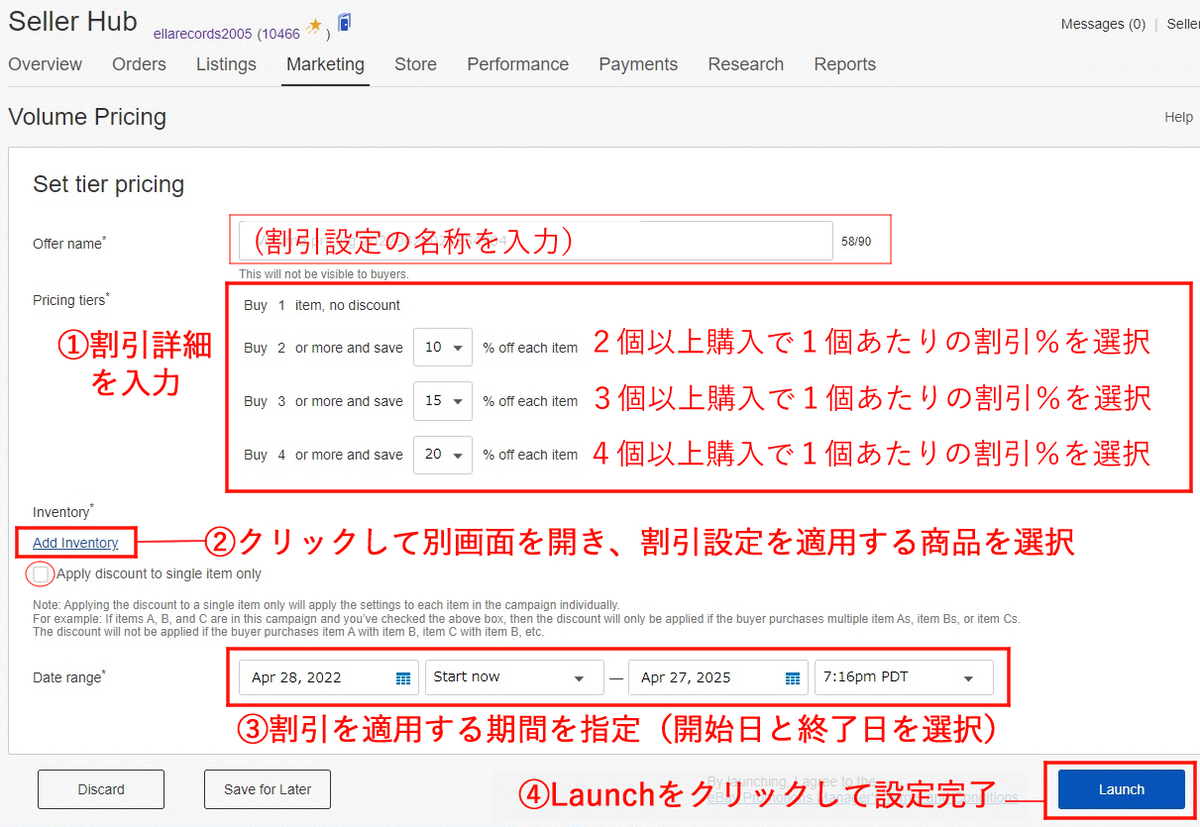Open discount dropdown for Buy 2 tier
Image resolution: width=1200 pixels, height=827 pixels.
point(442,348)
